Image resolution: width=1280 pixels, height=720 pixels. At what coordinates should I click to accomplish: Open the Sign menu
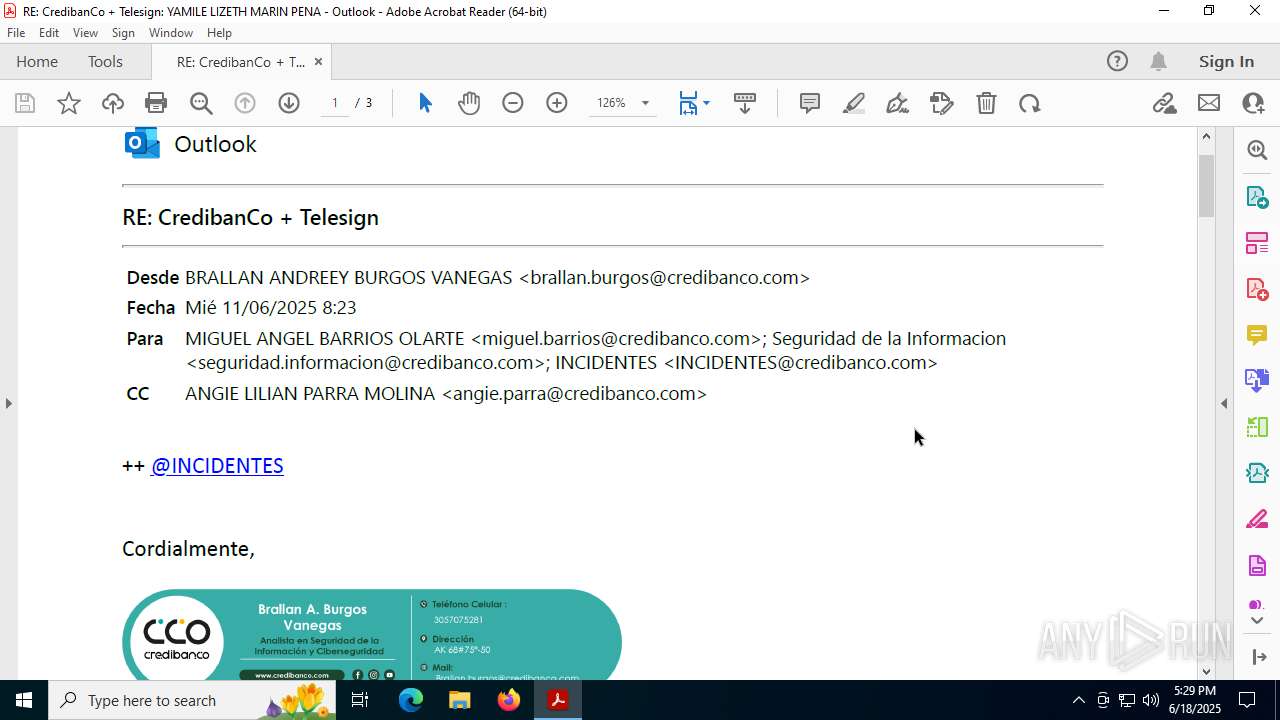coord(123,33)
